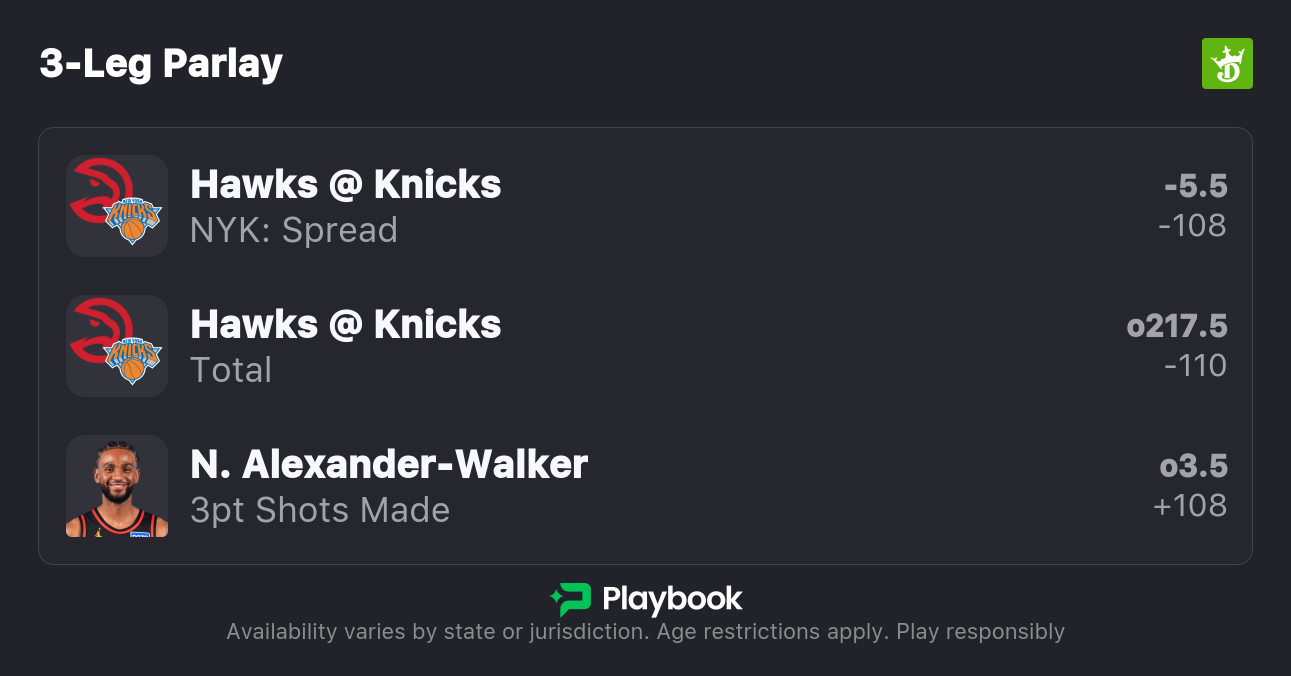Click the -108 odds for the spread

pyautogui.click(x=1192, y=226)
